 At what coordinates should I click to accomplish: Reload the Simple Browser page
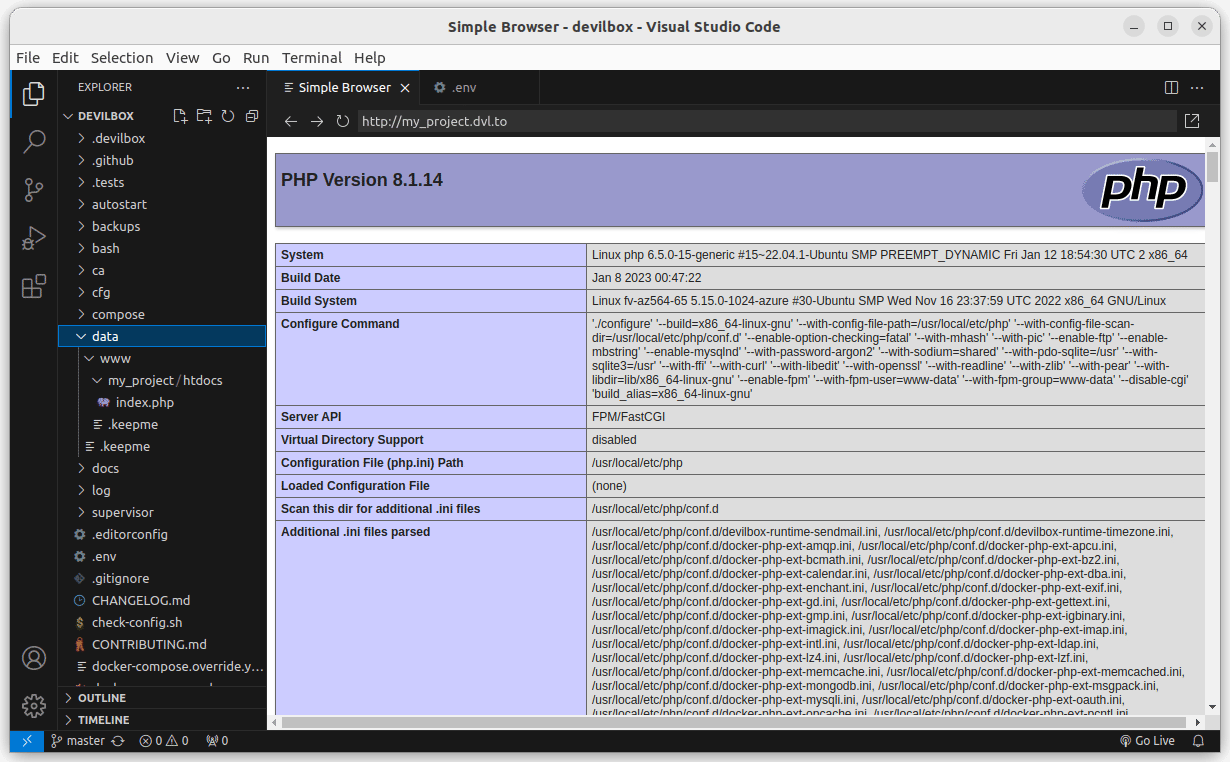pyautogui.click(x=342, y=121)
